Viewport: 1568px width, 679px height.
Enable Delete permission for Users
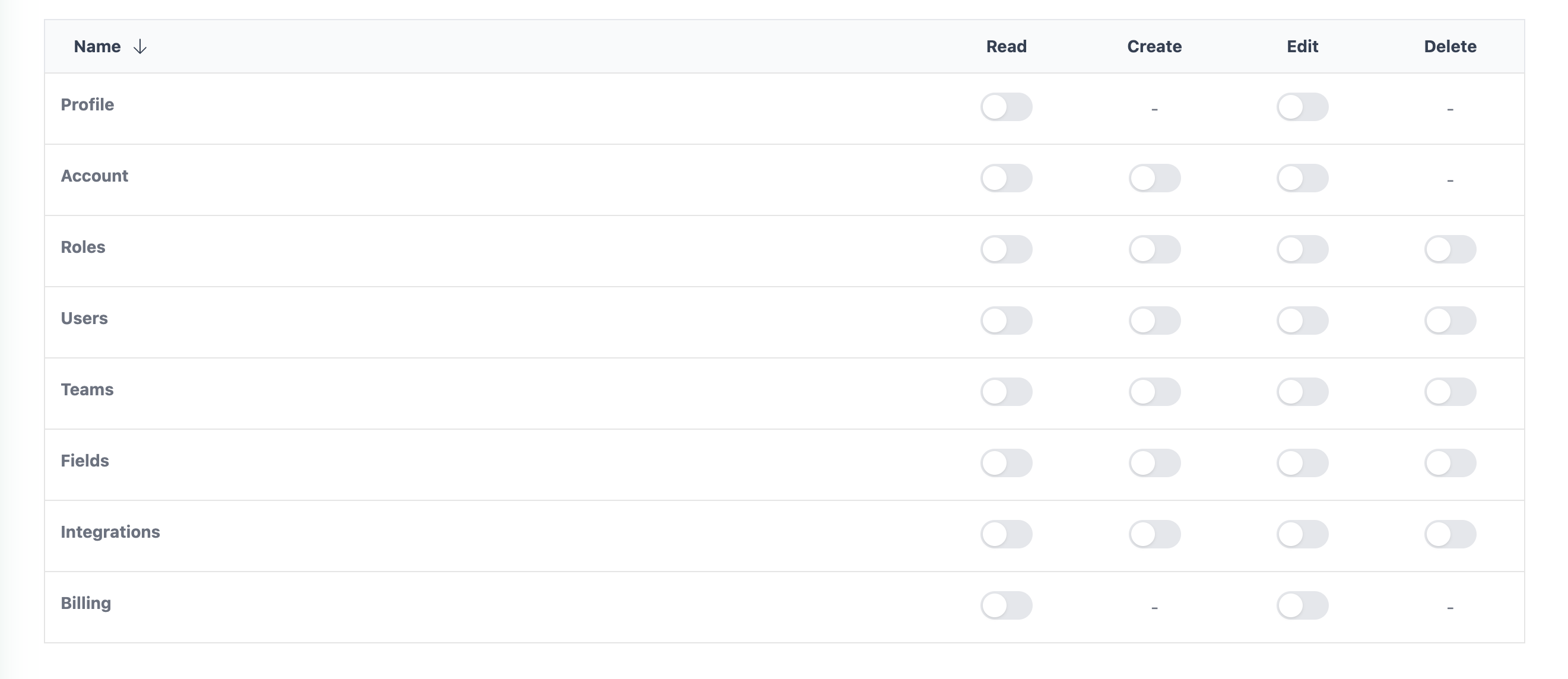tap(1449, 321)
